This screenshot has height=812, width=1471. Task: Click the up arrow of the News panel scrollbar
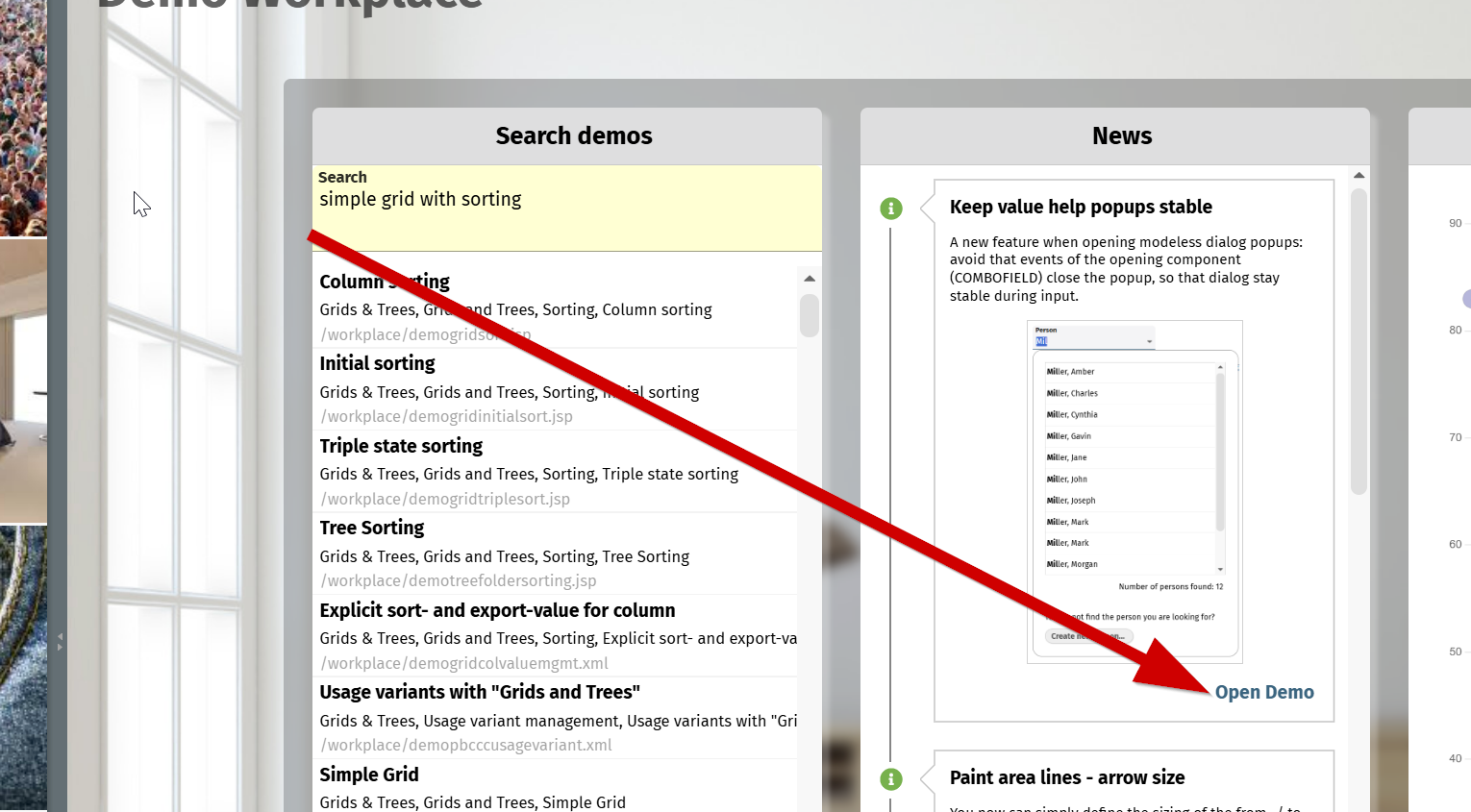tap(1359, 176)
